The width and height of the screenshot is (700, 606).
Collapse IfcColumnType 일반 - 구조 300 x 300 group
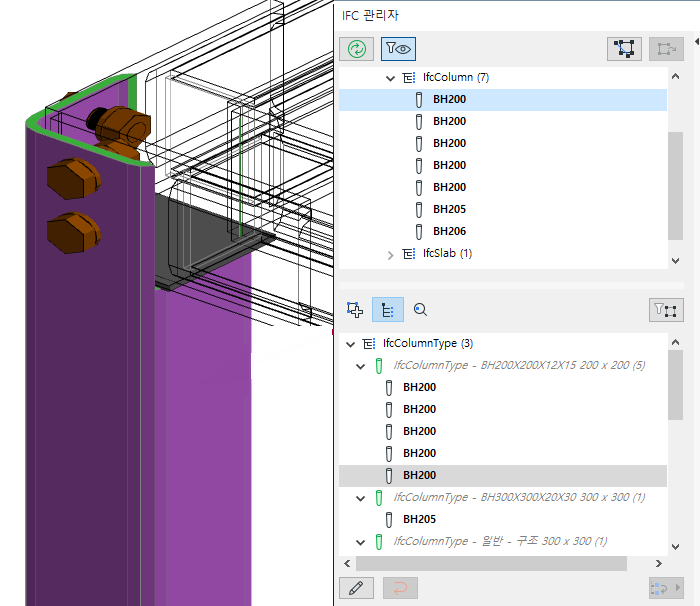[360, 542]
